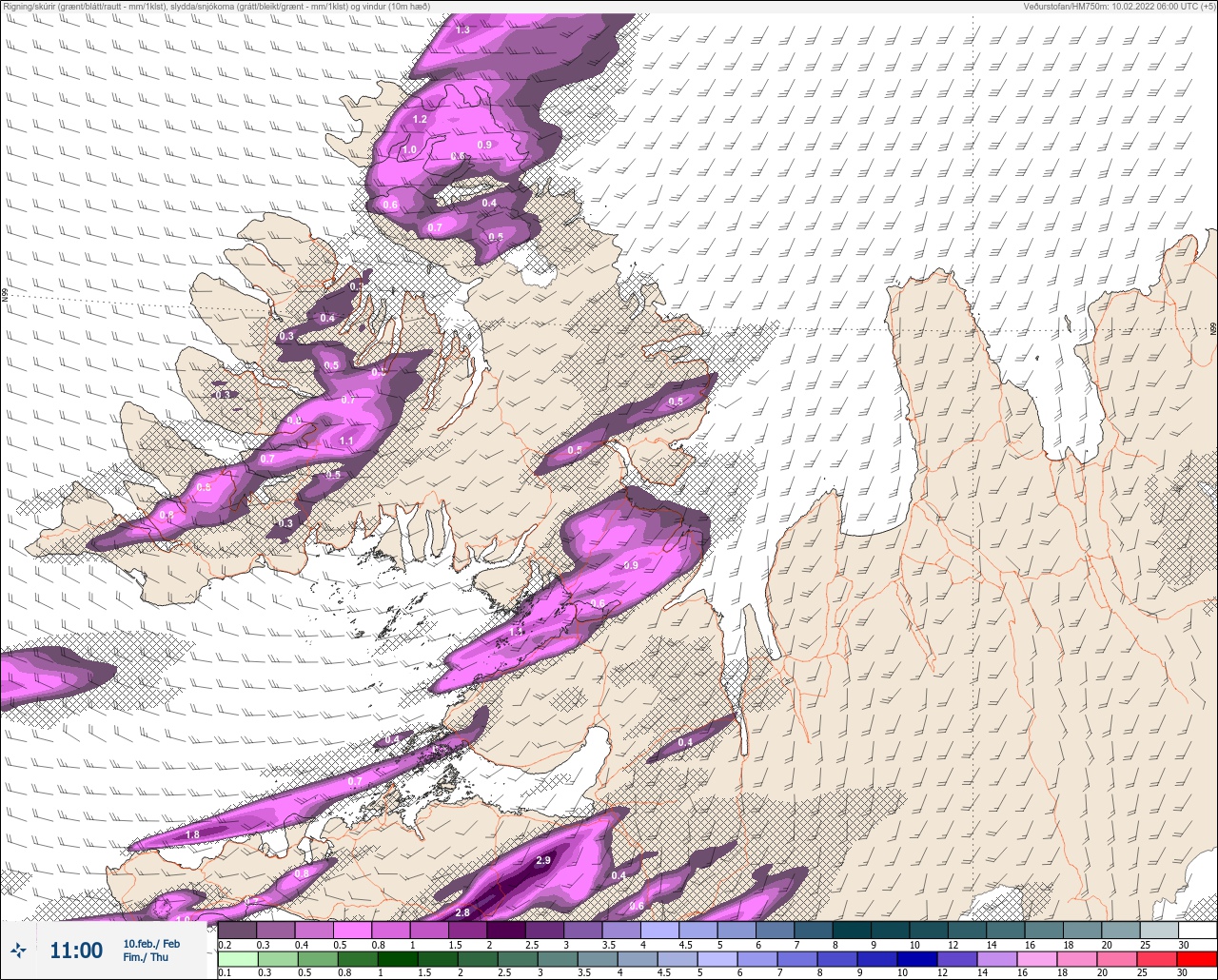
Task: Select the bright pink swatch between 0.5 and 0.8 top row
Action: click(x=352, y=930)
